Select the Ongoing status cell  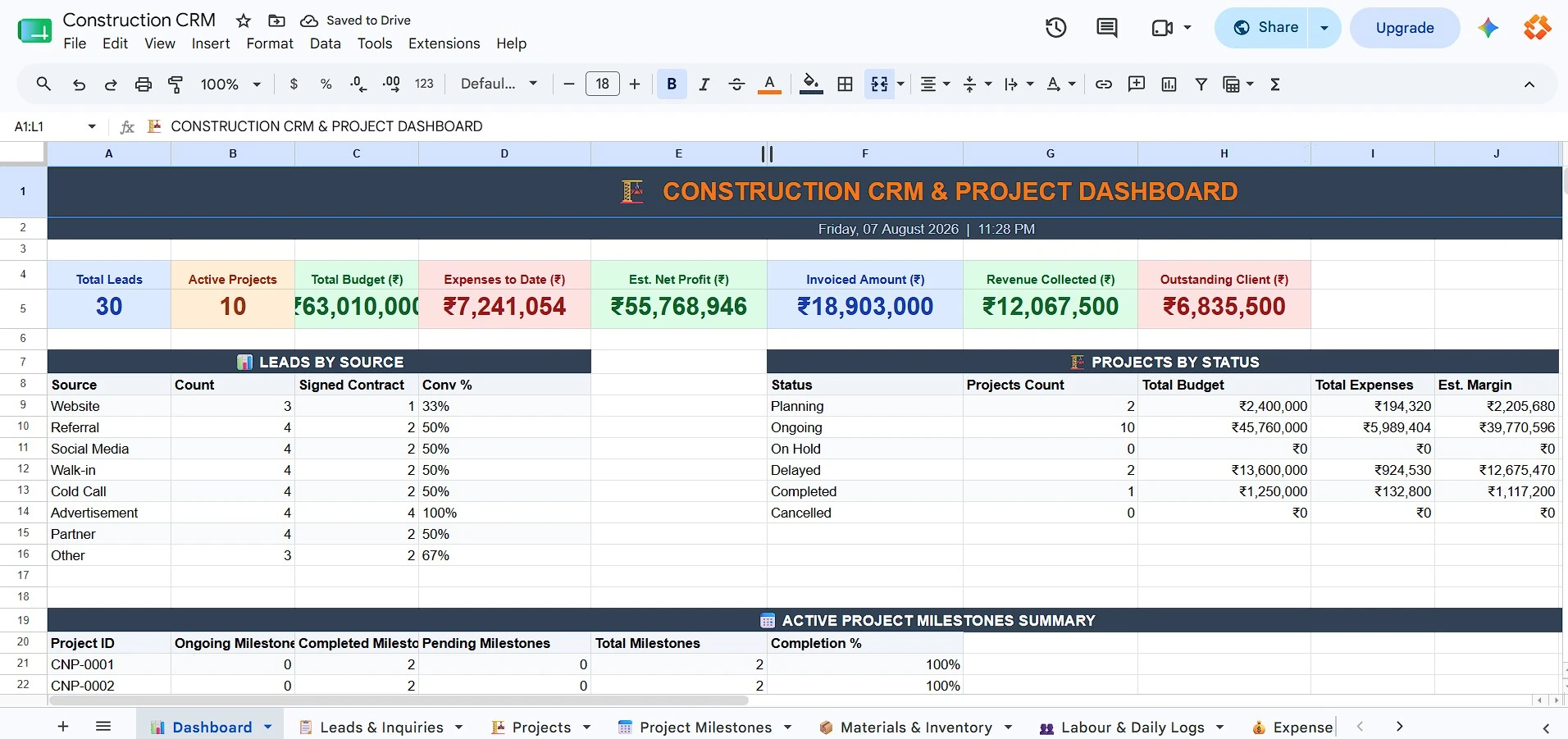tap(864, 427)
